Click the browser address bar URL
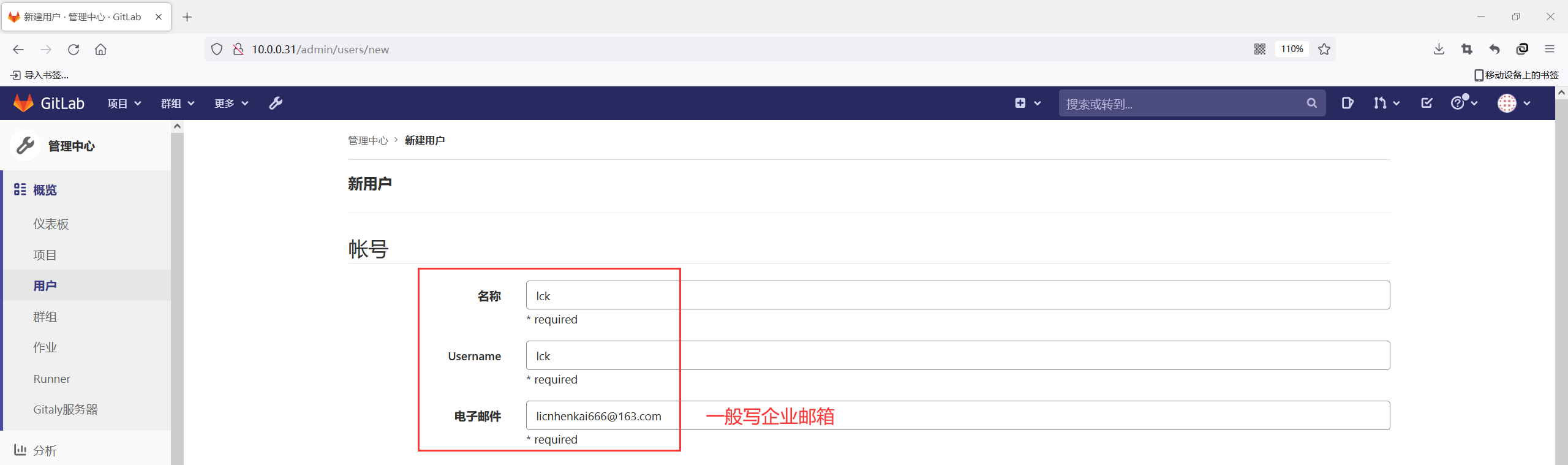Screen dimensions: 1568x465 [320, 50]
